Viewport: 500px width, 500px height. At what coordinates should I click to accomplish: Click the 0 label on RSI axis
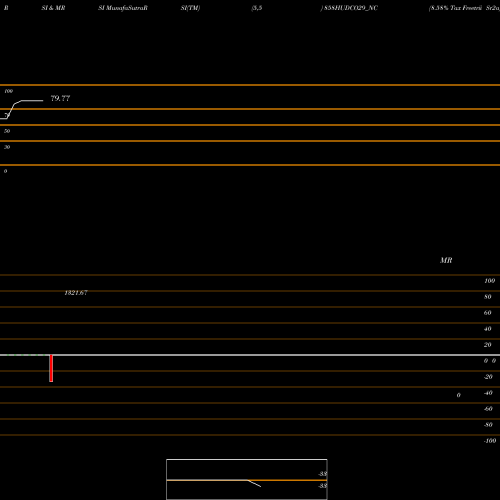[x=5, y=171]
